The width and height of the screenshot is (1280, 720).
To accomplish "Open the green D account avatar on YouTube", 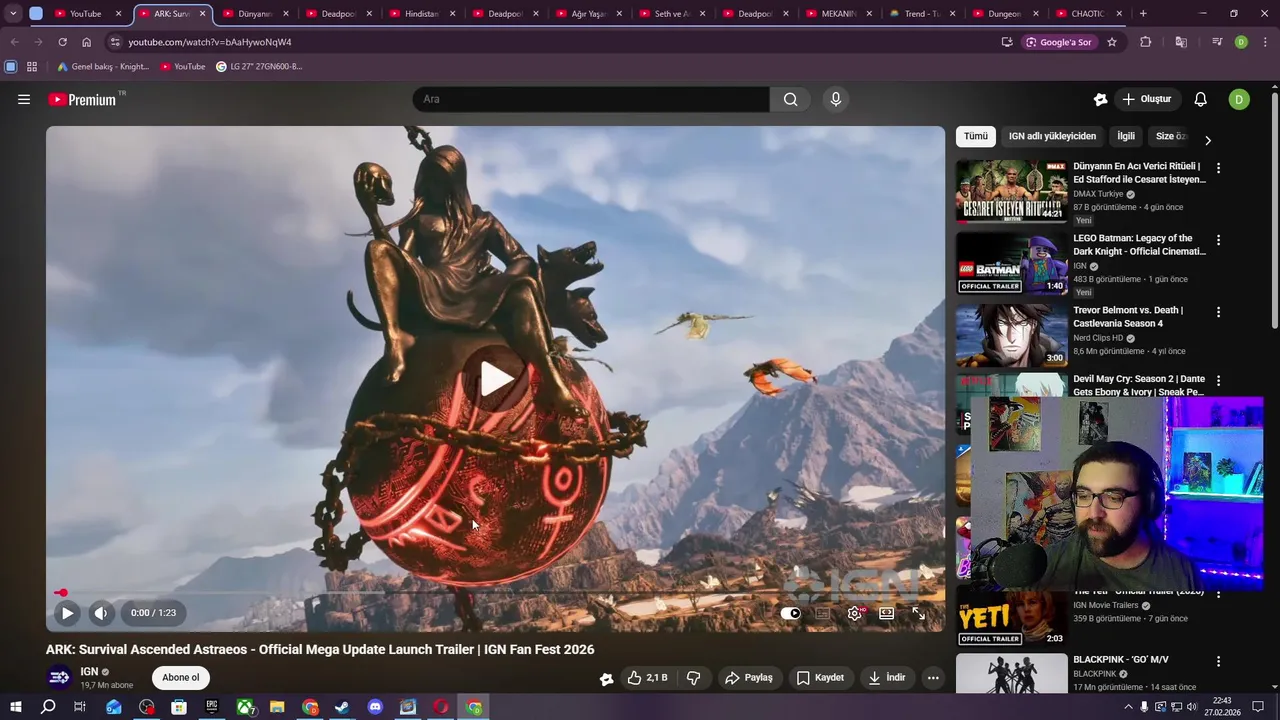I will [x=1239, y=99].
